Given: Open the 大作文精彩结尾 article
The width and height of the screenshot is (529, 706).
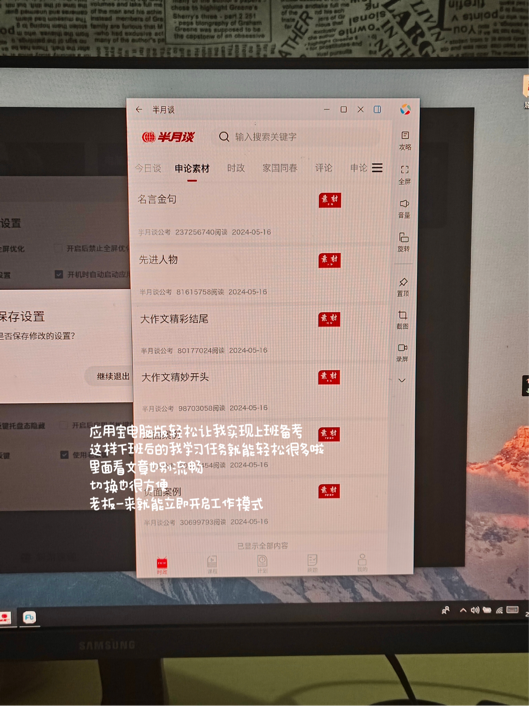Looking at the screenshot, I should [x=174, y=319].
